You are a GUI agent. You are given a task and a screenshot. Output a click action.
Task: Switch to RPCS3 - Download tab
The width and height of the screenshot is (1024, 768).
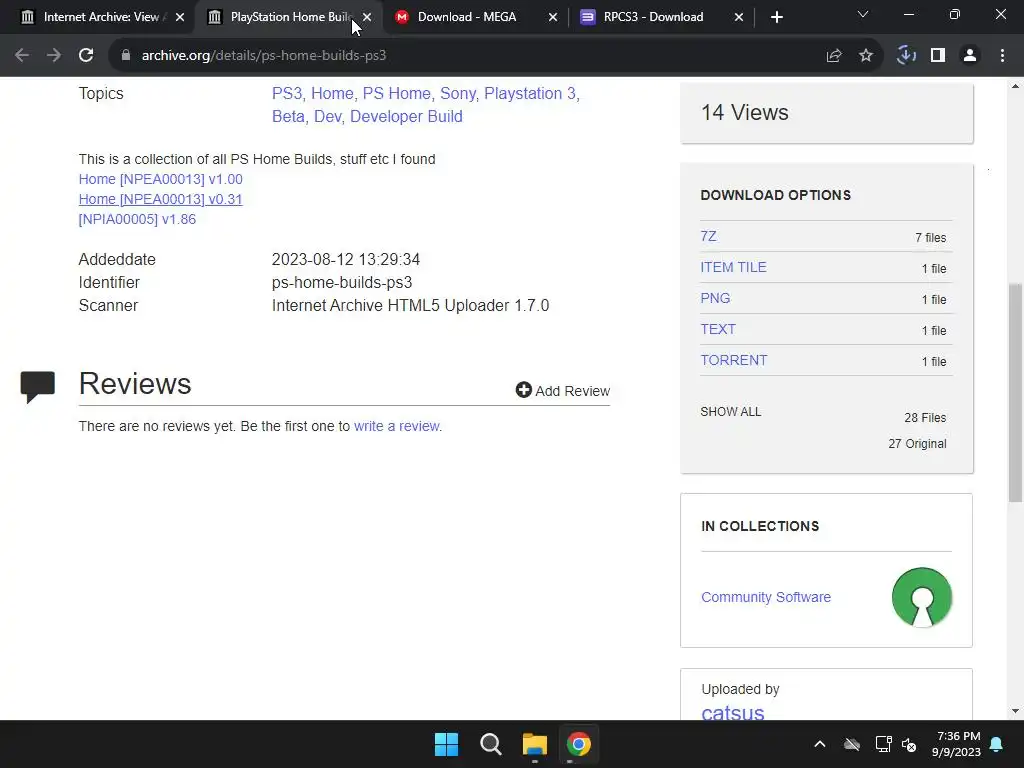(653, 17)
